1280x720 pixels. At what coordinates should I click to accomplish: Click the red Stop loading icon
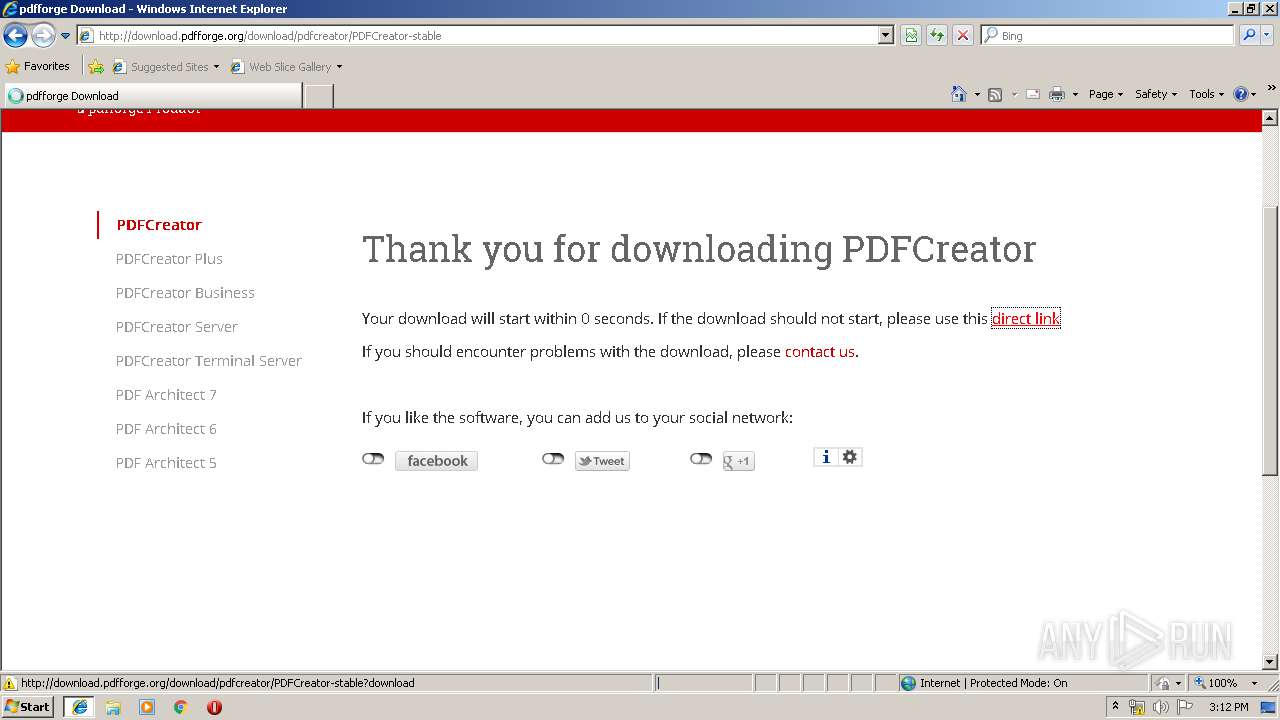[x=963, y=35]
